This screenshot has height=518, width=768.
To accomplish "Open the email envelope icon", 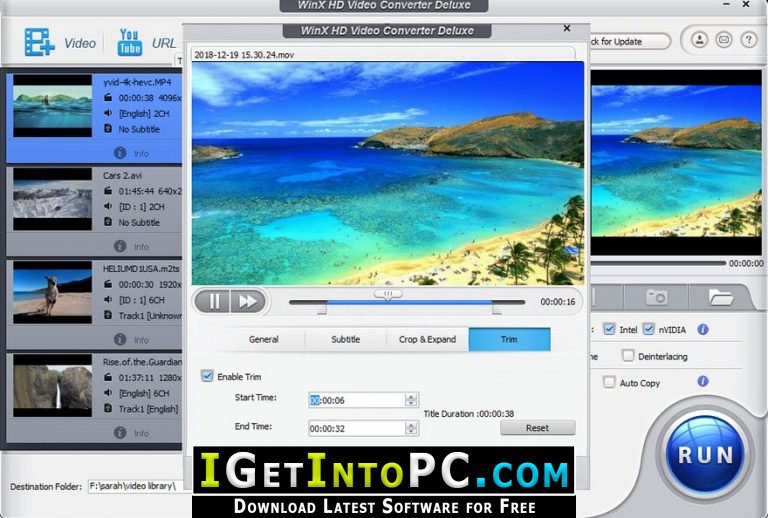I will click(724, 40).
